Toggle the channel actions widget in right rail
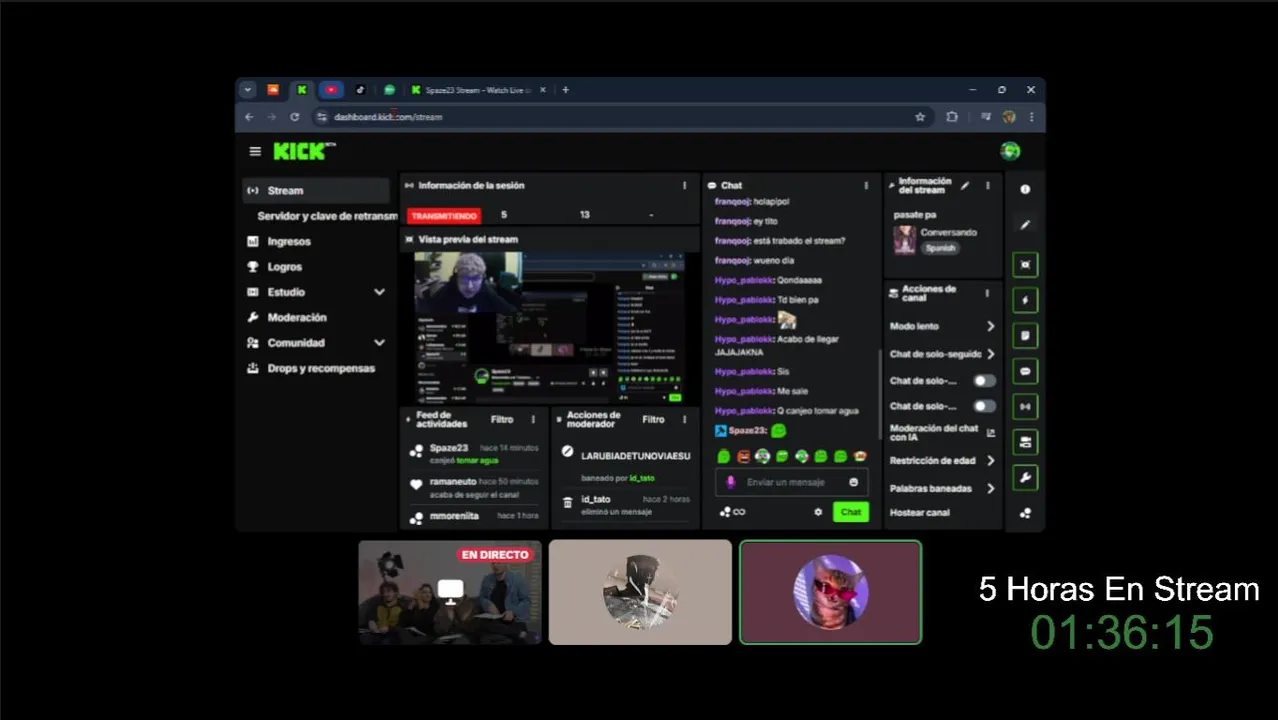This screenshot has width=1278, height=720. (1025, 442)
